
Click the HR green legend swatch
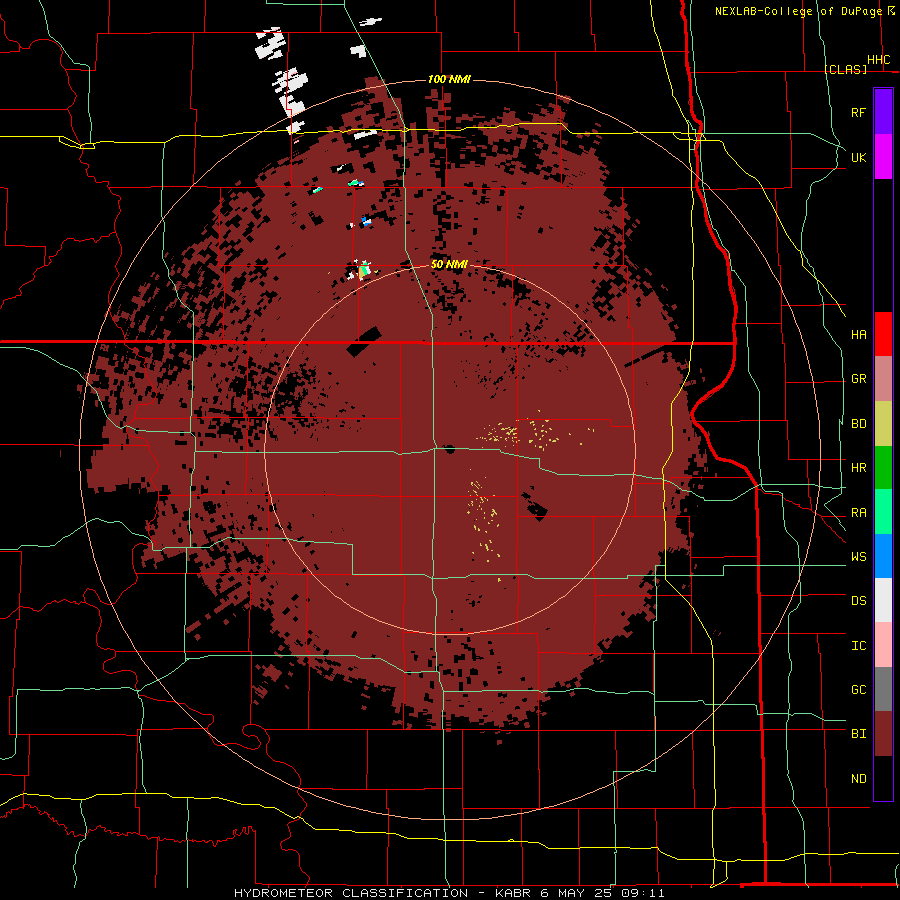[x=883, y=468]
